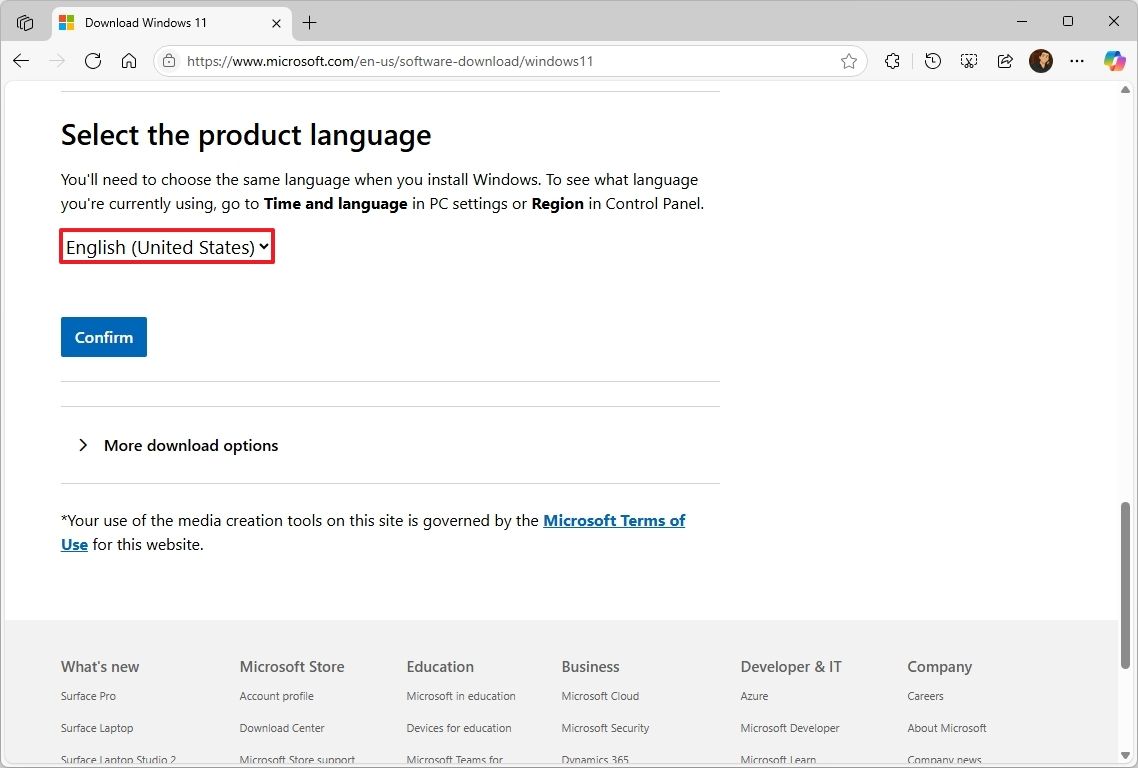View site security information via the lock

click(170, 61)
